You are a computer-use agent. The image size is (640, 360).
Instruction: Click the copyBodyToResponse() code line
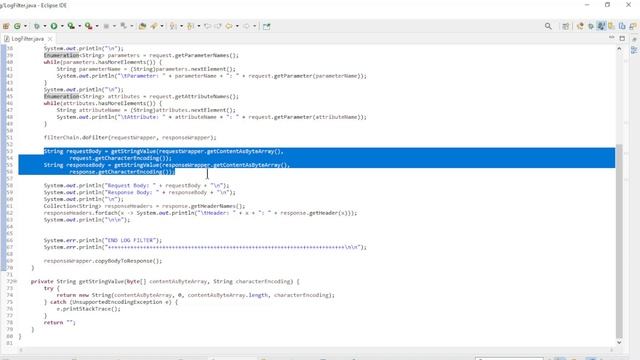pyautogui.click(x=103, y=261)
